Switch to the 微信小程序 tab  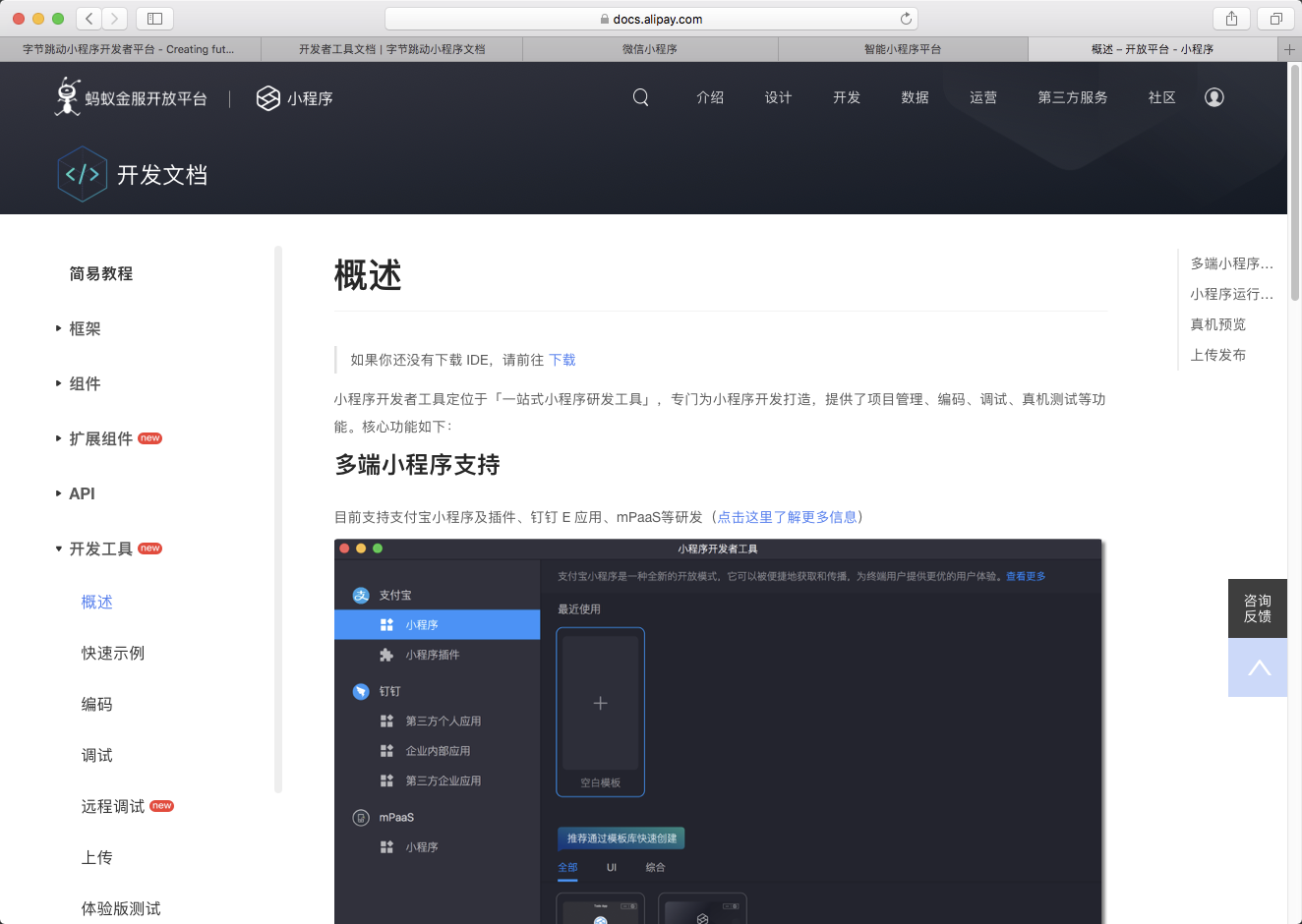650,49
